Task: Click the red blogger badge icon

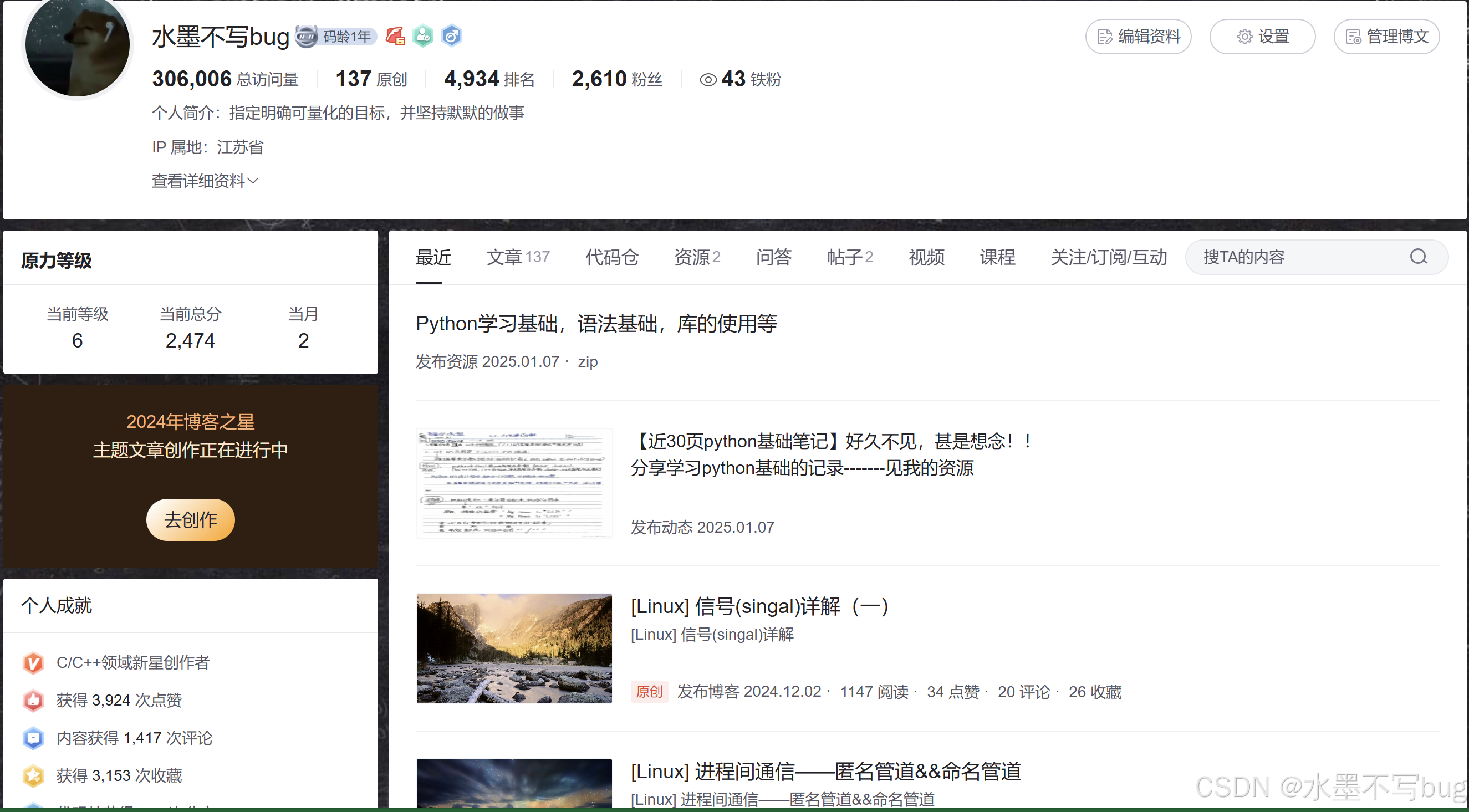Action: tap(395, 37)
